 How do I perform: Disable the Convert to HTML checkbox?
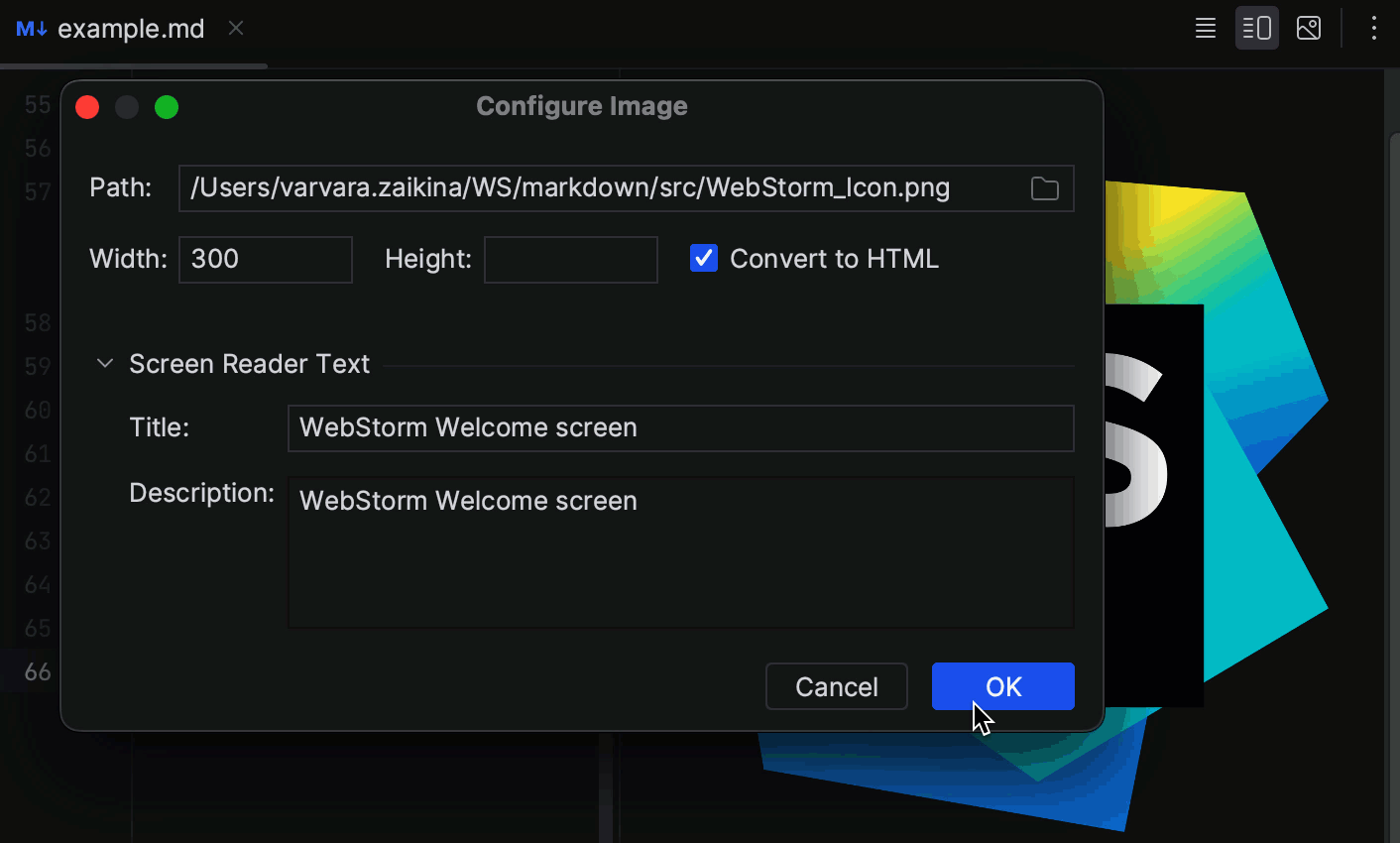click(703, 258)
